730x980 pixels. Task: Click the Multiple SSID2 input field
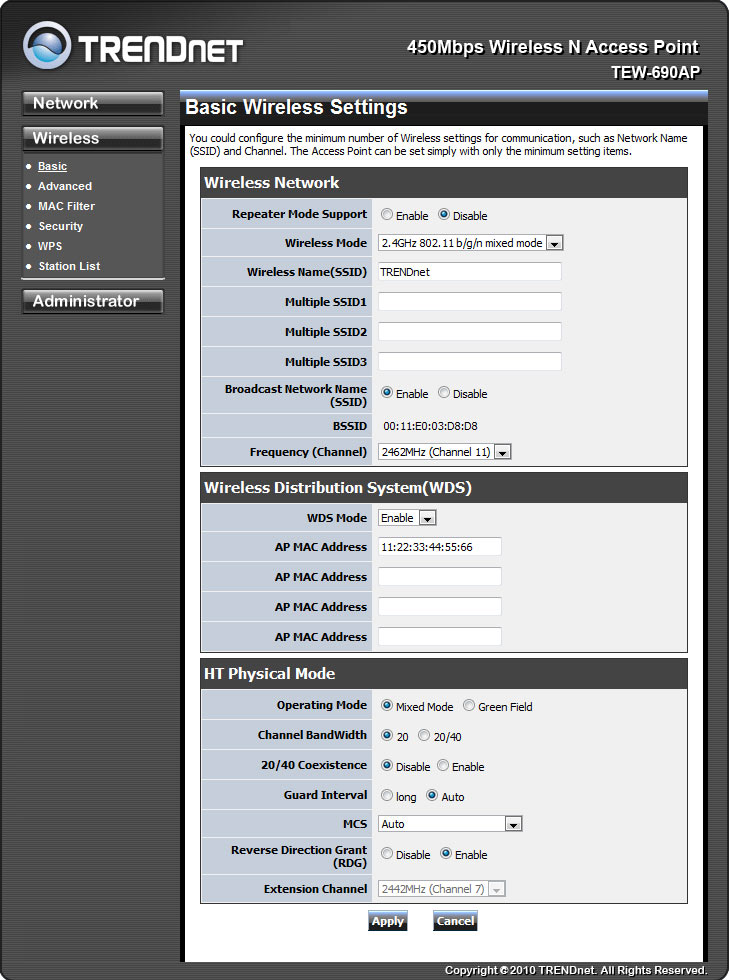[470, 332]
